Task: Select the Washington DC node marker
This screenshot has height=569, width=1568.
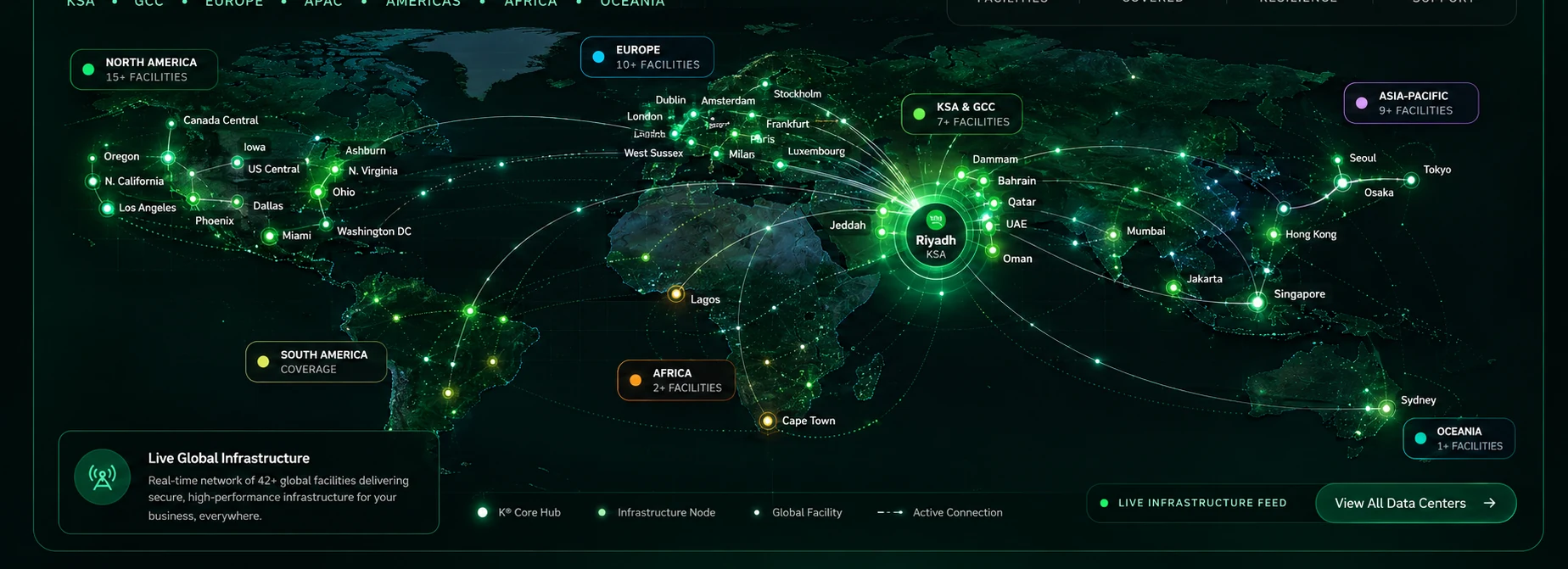Action: point(326,225)
